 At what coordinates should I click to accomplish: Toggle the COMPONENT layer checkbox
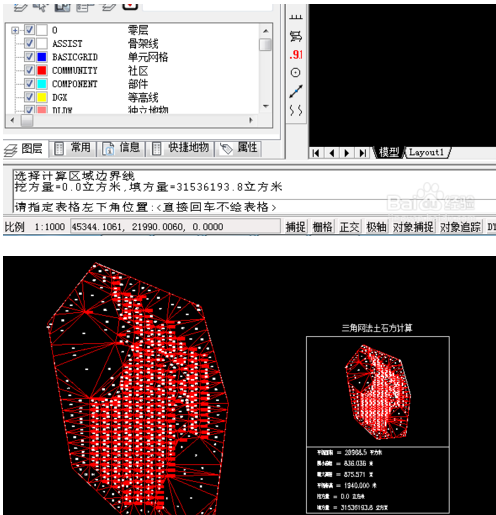tap(29, 84)
